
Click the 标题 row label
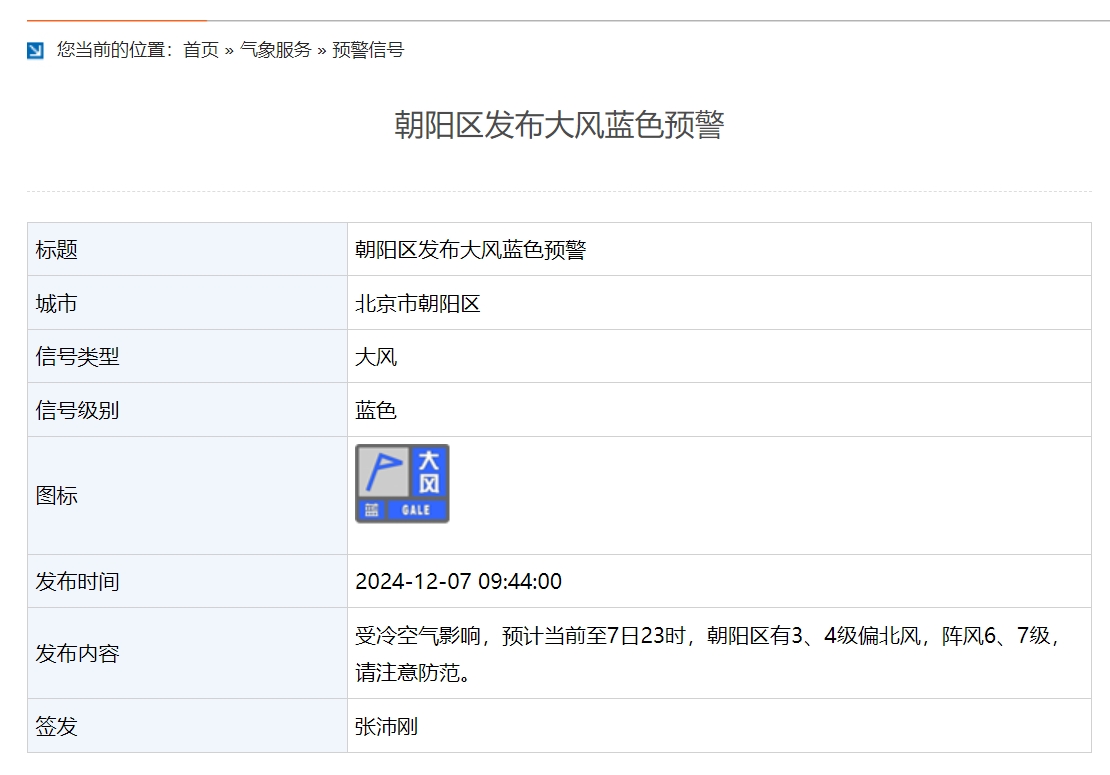pyautogui.click(x=57, y=250)
